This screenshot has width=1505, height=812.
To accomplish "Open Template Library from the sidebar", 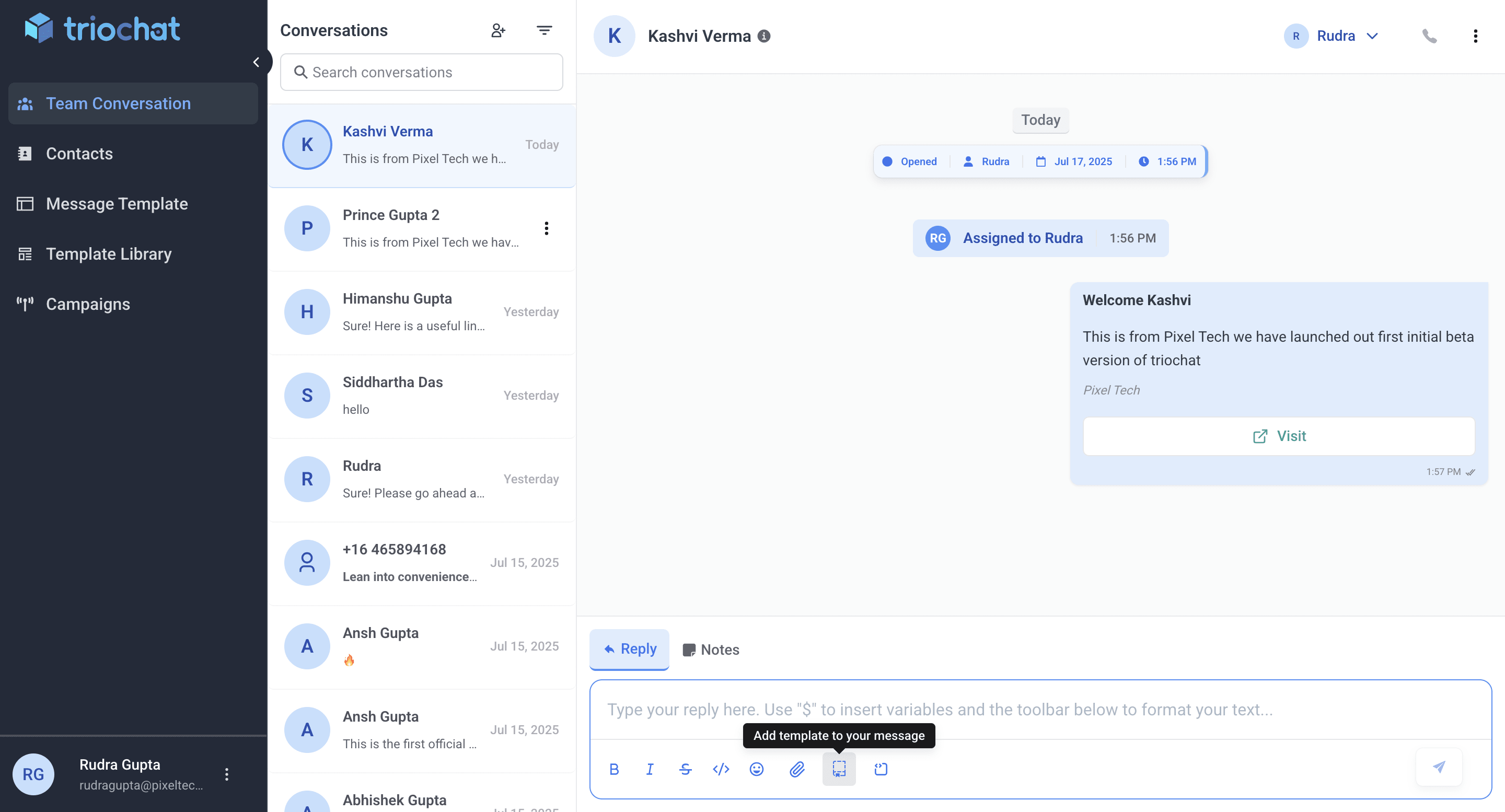I will click(x=108, y=253).
